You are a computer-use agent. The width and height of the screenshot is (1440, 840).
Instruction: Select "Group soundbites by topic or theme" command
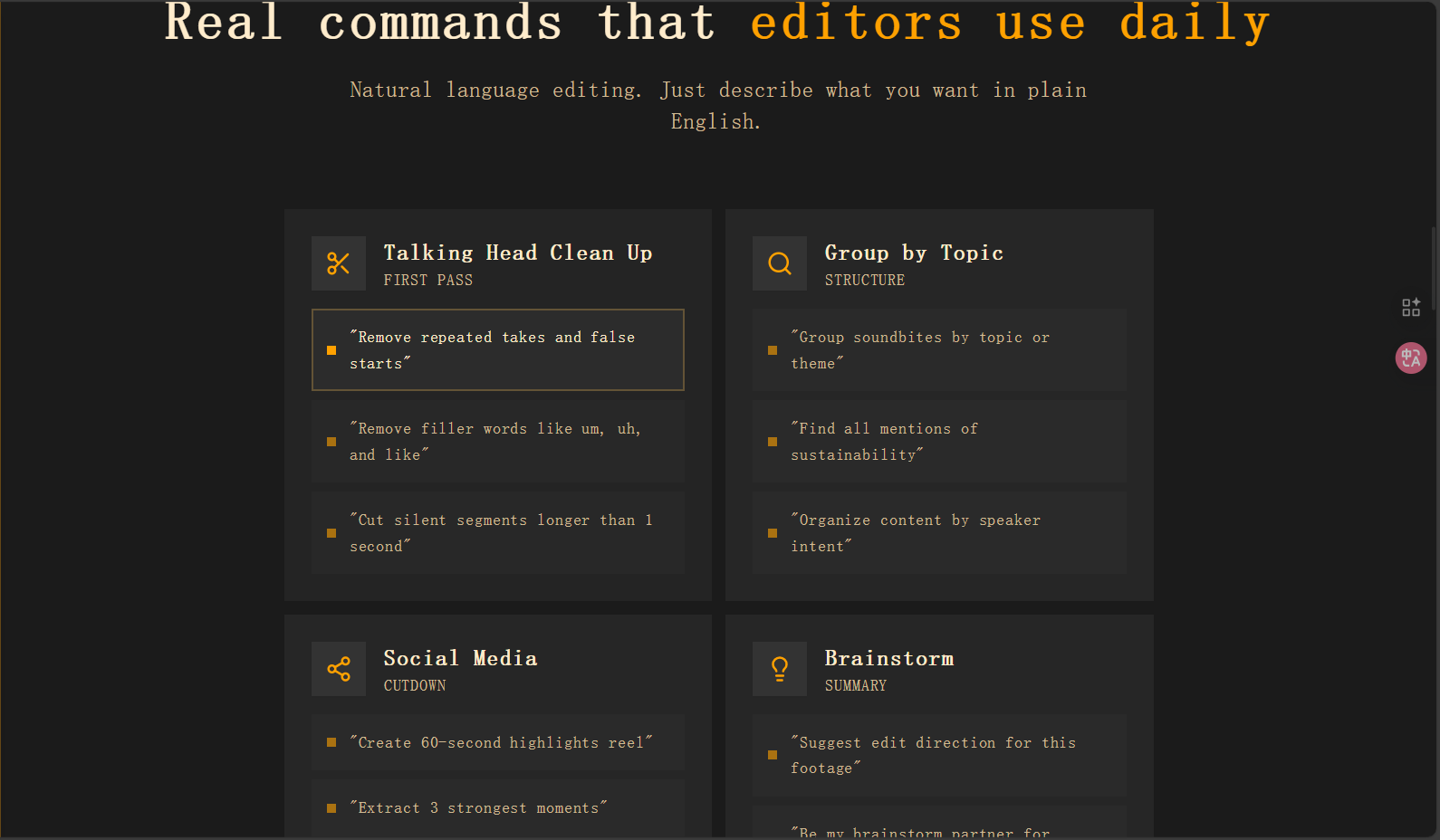(939, 350)
